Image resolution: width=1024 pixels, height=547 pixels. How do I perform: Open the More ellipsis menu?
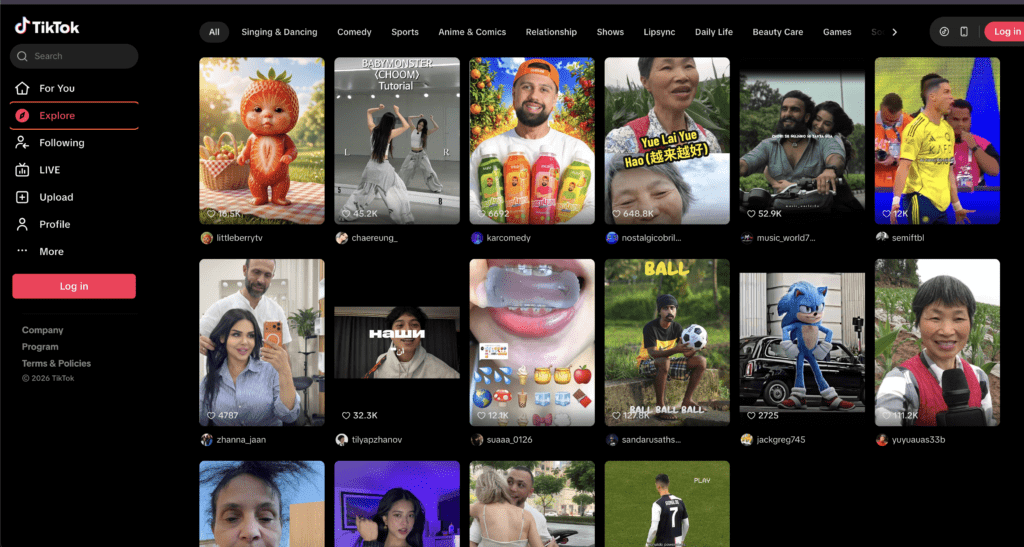point(22,251)
